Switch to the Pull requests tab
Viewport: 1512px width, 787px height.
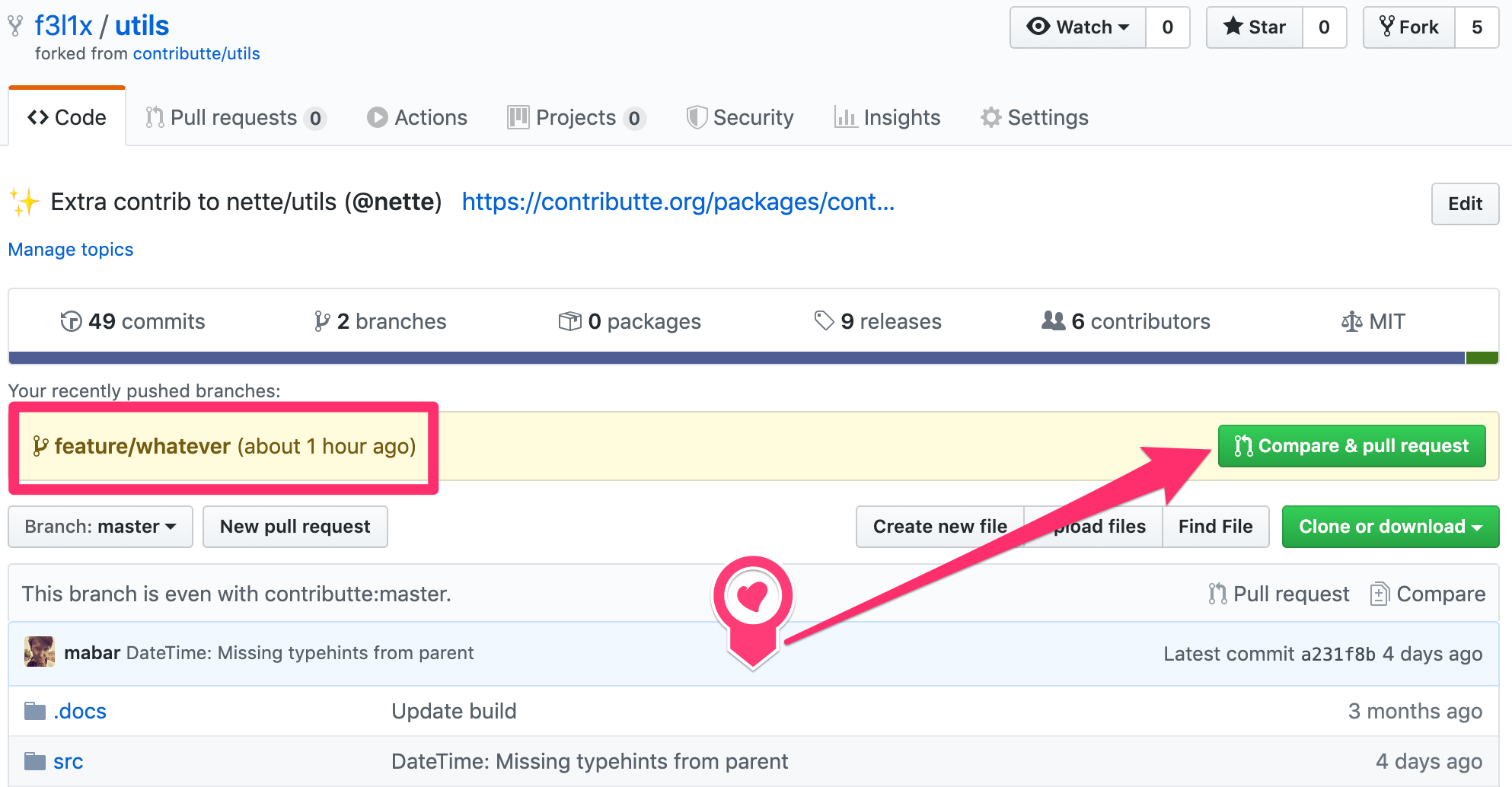236,117
